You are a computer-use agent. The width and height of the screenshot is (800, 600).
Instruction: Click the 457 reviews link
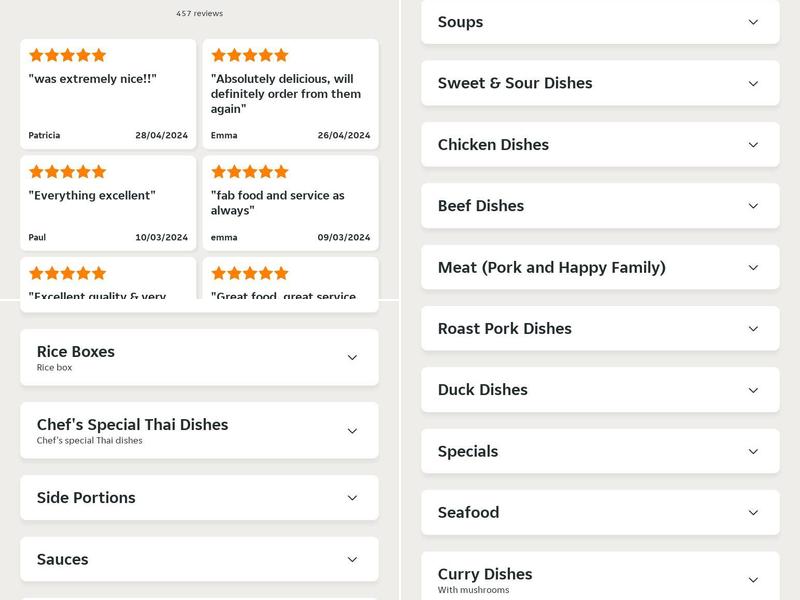199,13
